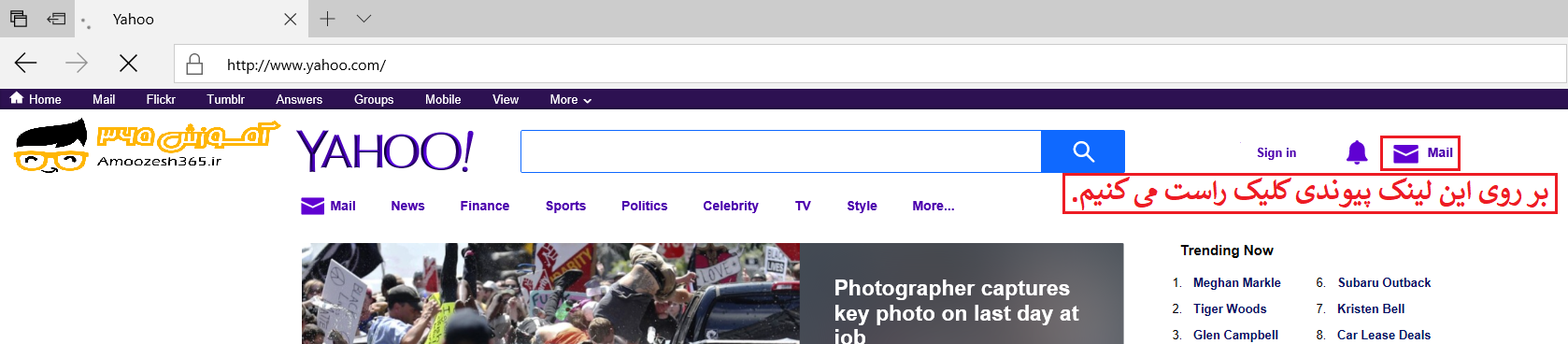Click the padlock site info icon
Viewport: 1568px width, 344px height.
tap(194, 64)
